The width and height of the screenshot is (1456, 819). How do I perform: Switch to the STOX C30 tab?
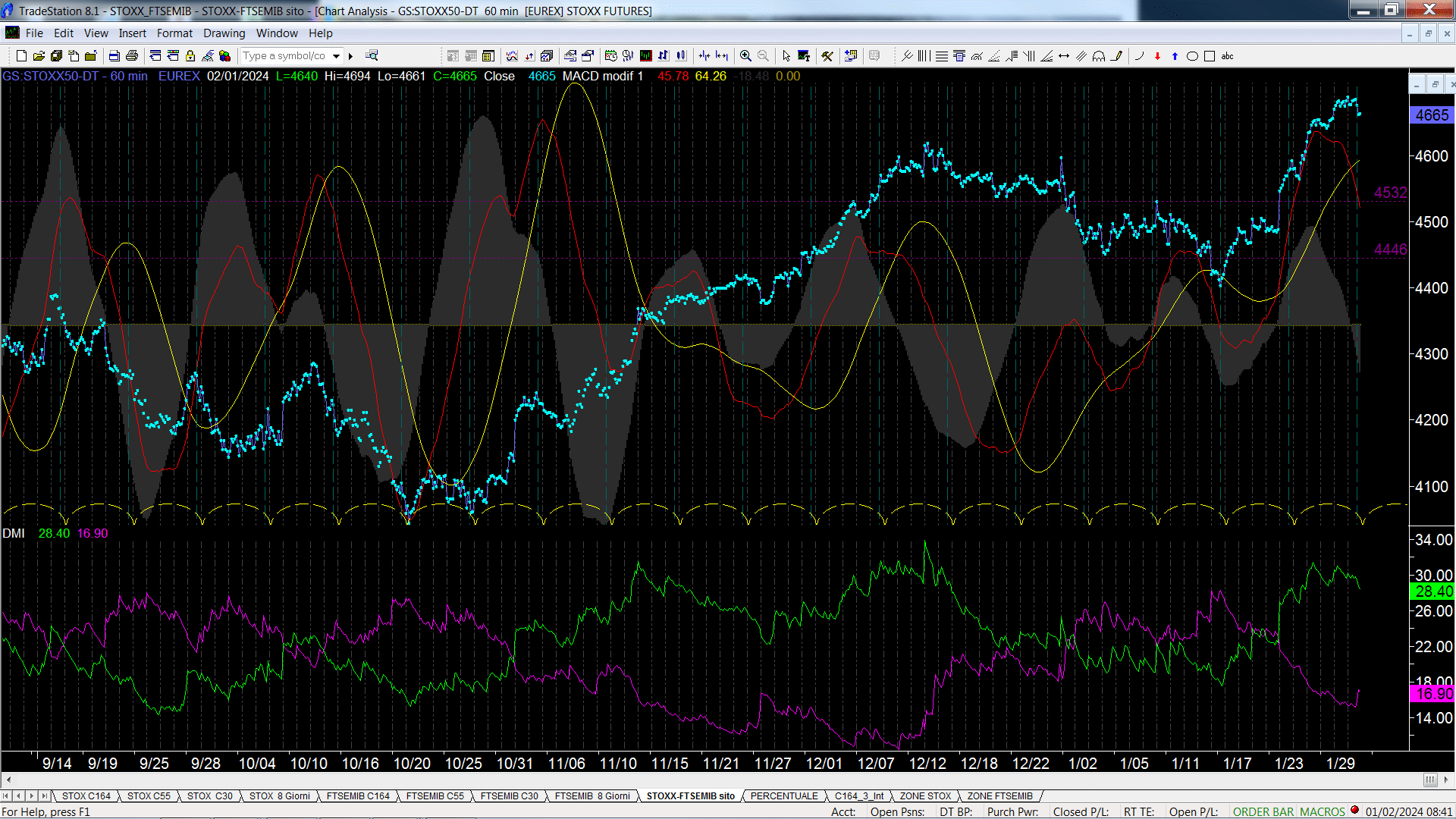[x=210, y=796]
